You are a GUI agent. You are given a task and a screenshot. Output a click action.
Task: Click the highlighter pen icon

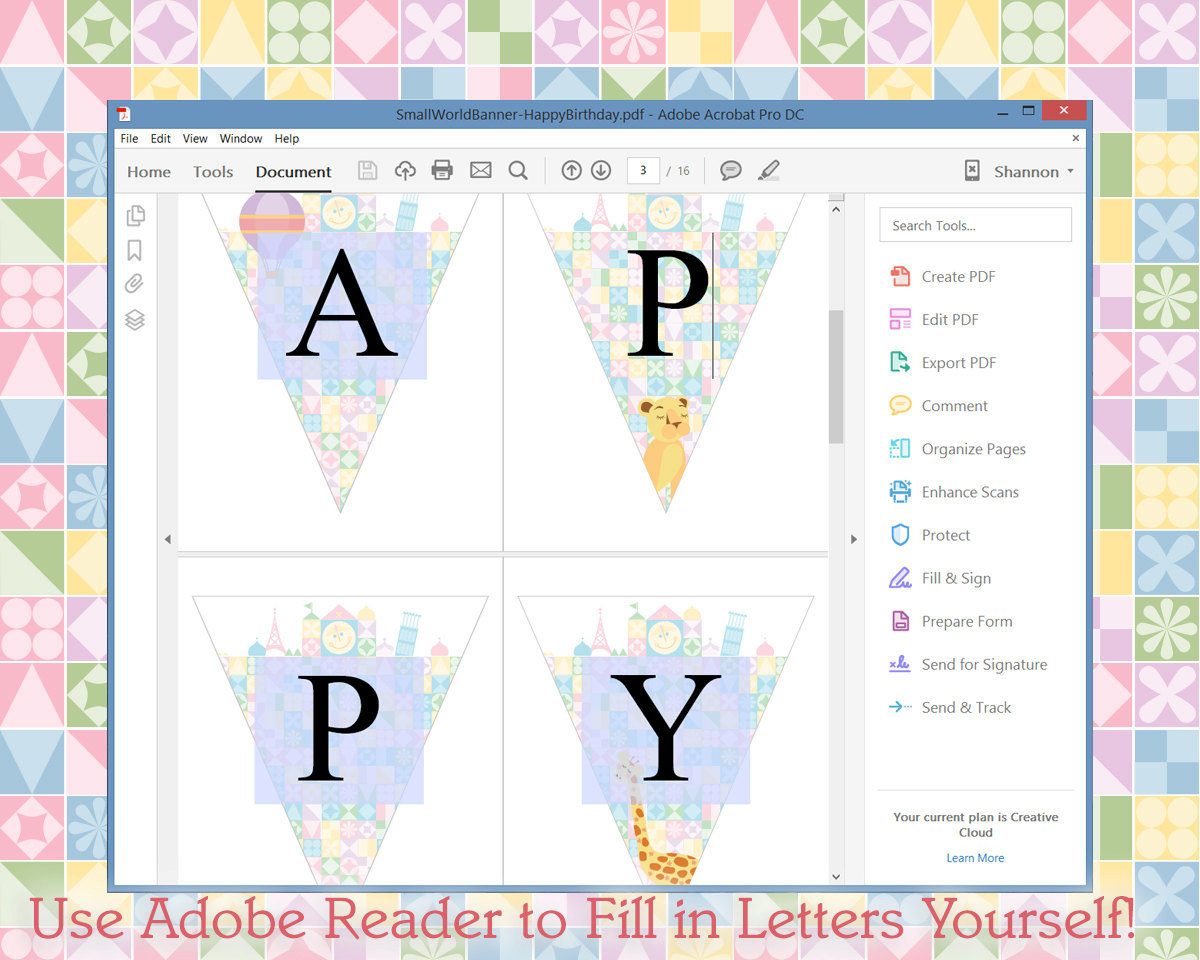pos(768,171)
